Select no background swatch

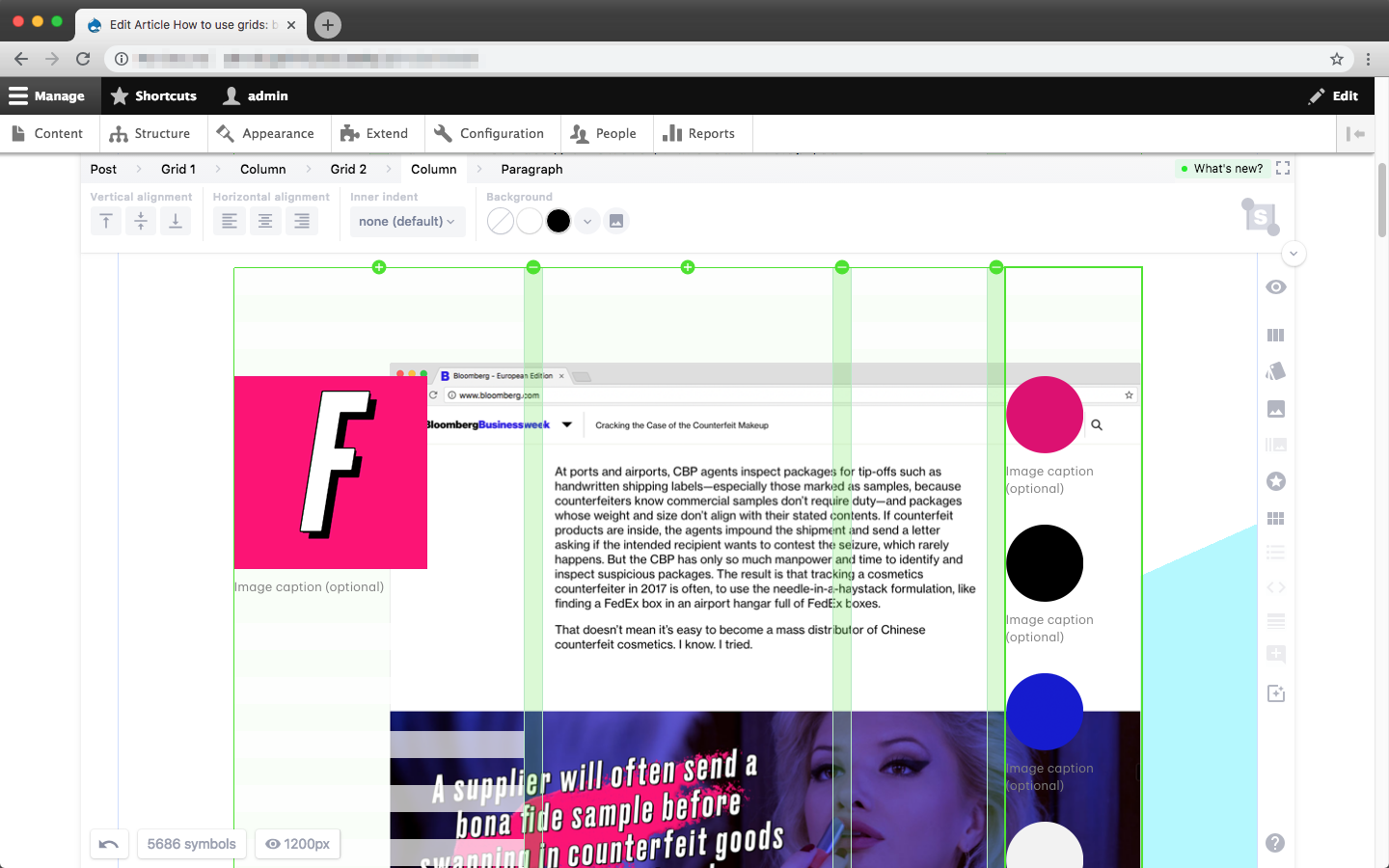point(501,221)
